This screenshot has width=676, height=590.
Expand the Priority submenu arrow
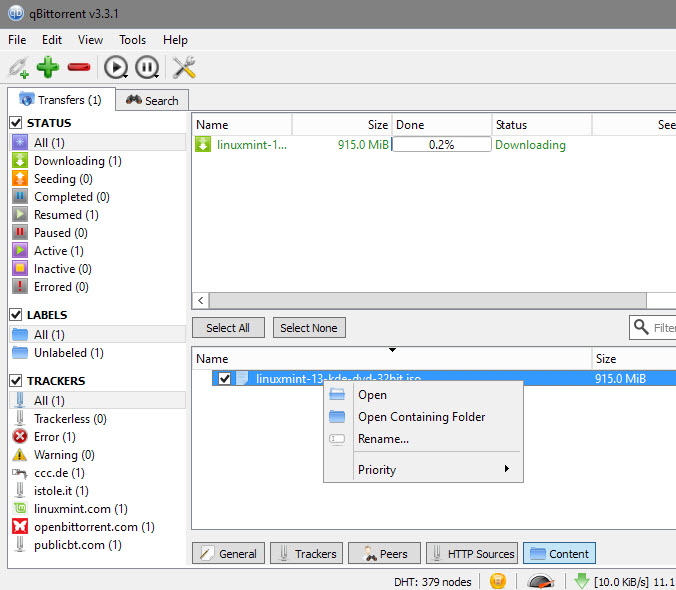pyautogui.click(x=507, y=468)
